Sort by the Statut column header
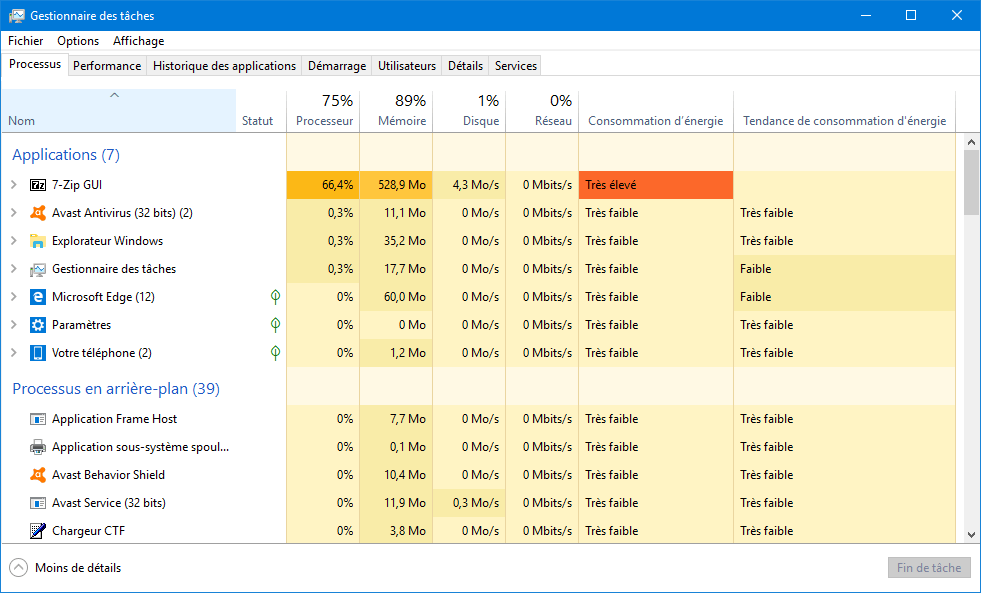The image size is (981, 593). (x=261, y=111)
